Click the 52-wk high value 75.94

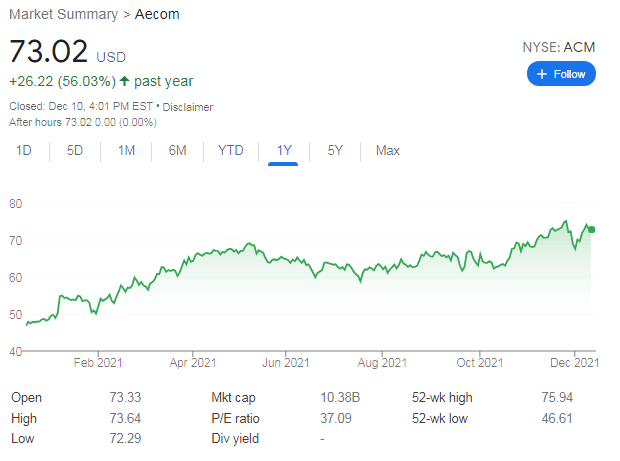557,397
